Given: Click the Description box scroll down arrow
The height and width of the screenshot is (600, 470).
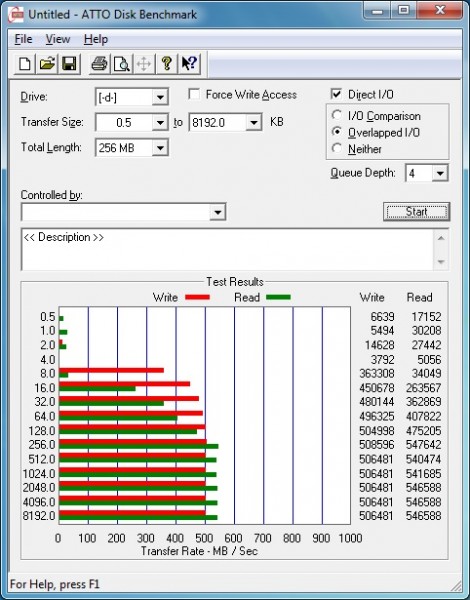Looking at the screenshot, I should (441, 262).
